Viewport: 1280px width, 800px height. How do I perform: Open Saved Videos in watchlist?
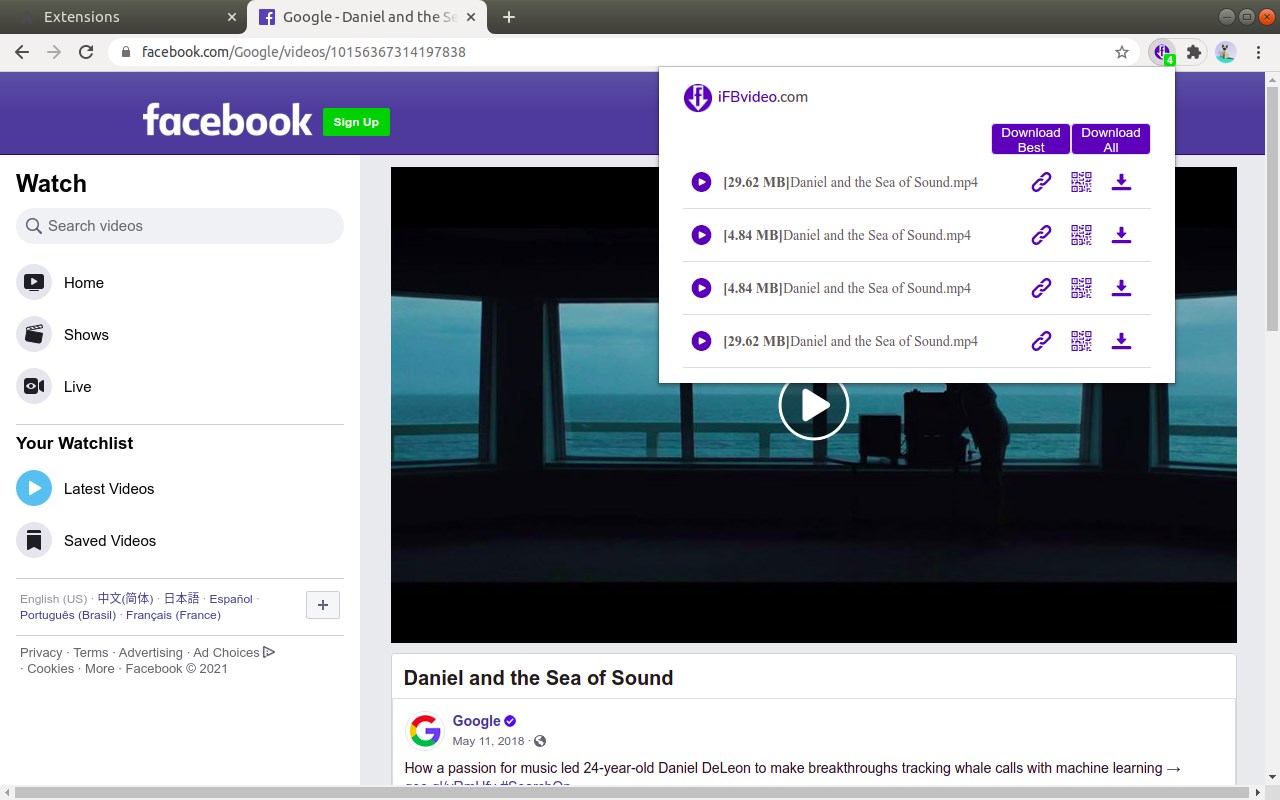pyautogui.click(x=180, y=541)
